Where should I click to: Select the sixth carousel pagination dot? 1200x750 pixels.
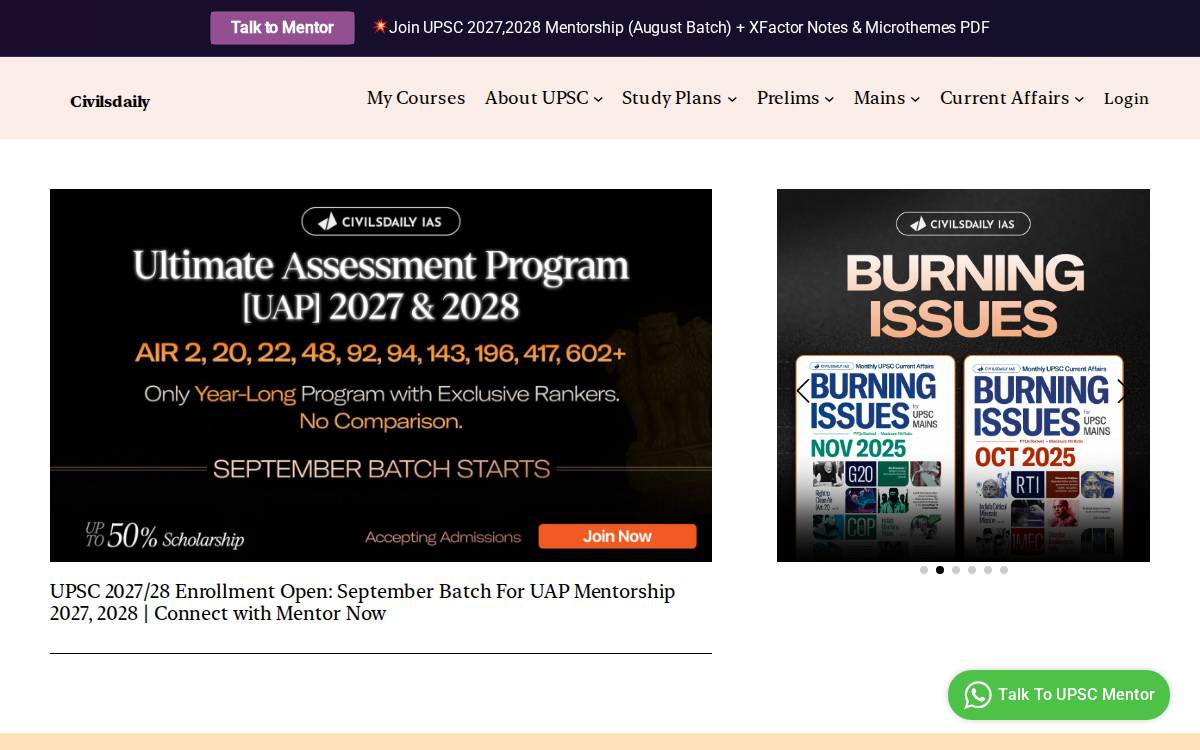pyautogui.click(x=1004, y=570)
